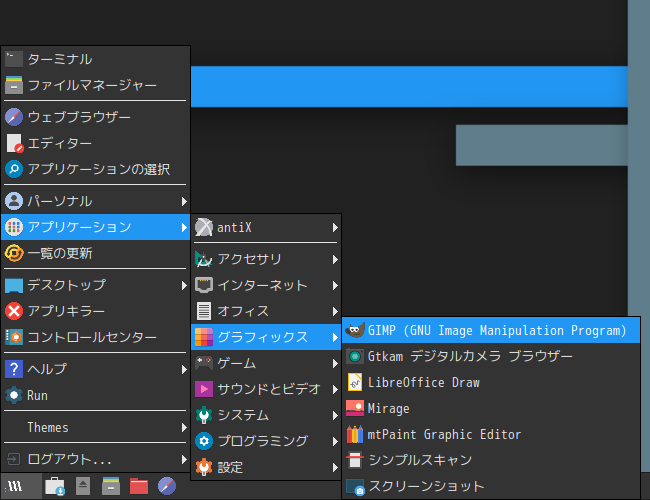Click the Gtkam camera icon
This screenshot has height=500, width=650.
pos(355,357)
